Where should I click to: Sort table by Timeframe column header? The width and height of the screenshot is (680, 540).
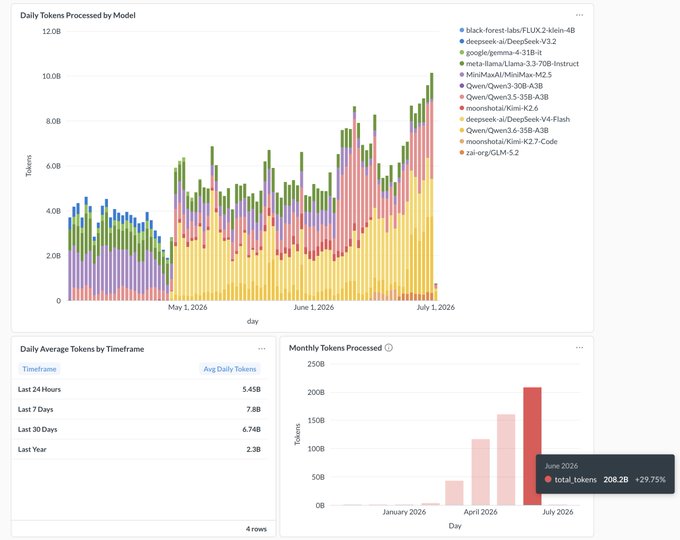click(x=39, y=369)
